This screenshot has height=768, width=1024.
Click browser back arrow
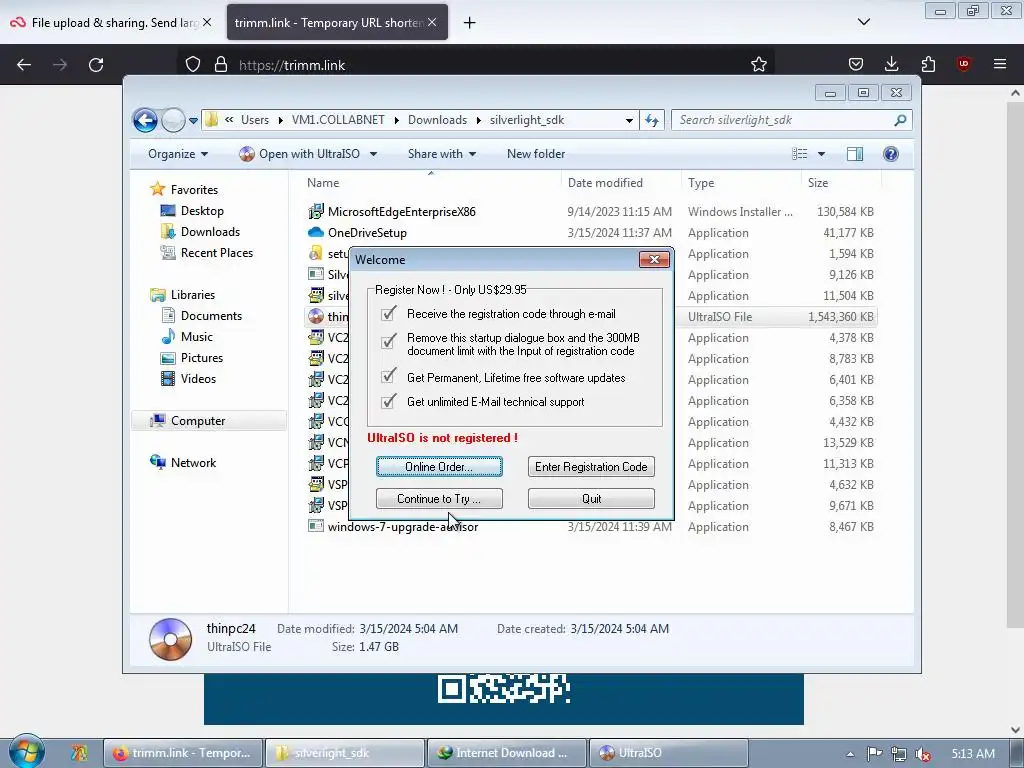(x=24, y=65)
